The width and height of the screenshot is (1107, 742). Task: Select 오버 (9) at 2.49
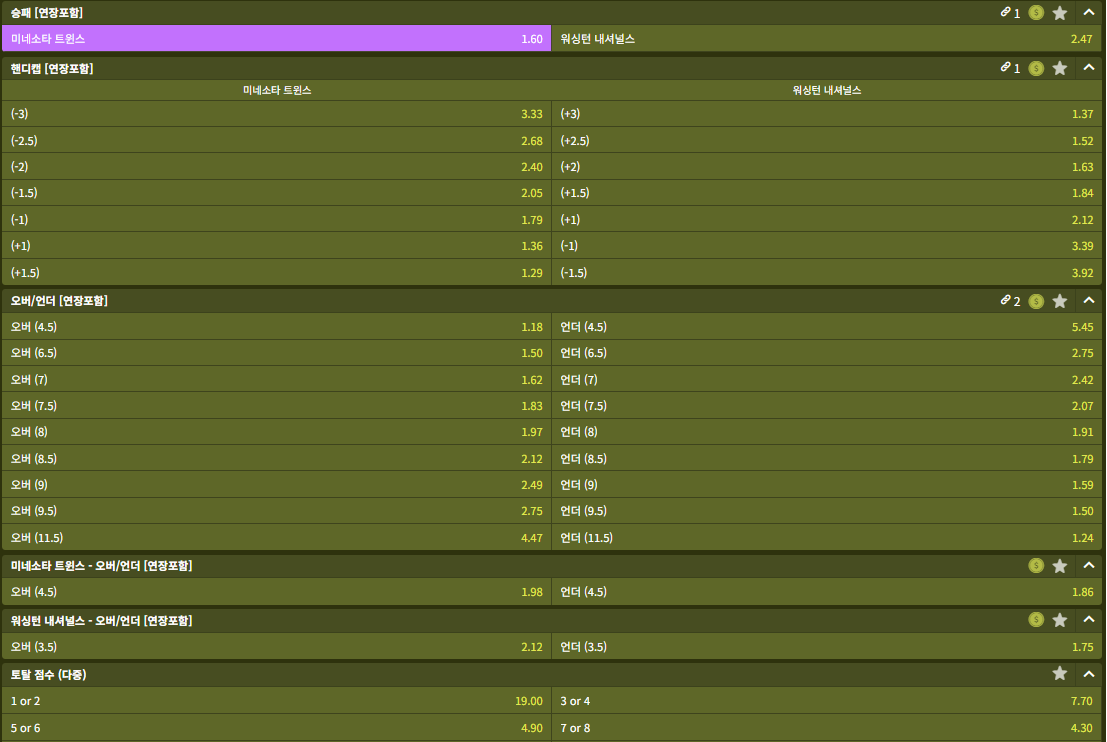pos(276,485)
